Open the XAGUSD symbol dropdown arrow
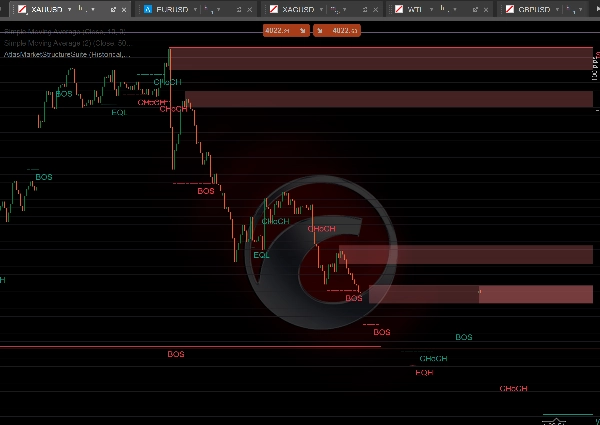This screenshot has height=425, width=600. pos(321,10)
